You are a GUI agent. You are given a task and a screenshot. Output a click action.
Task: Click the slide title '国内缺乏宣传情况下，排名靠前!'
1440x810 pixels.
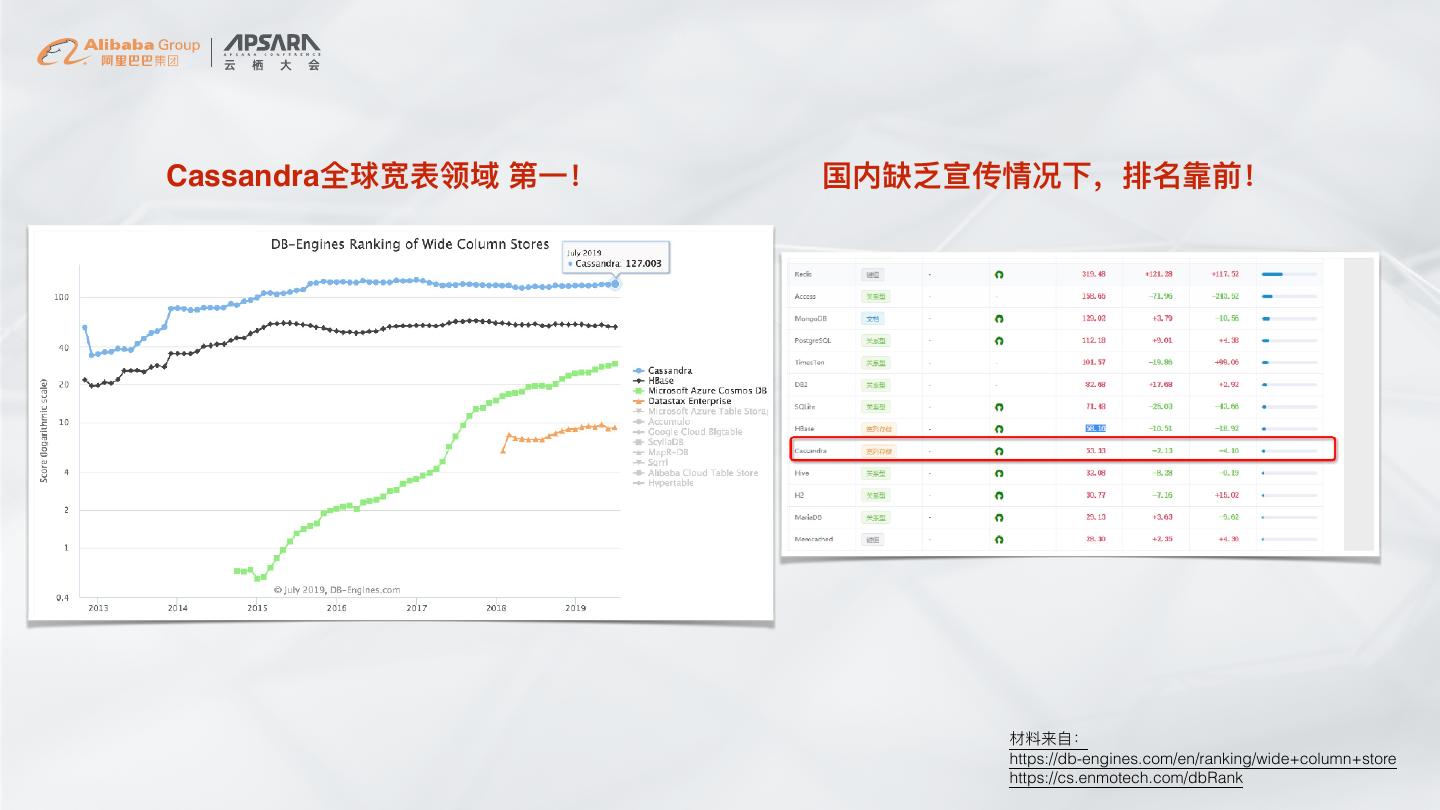coord(1038,177)
